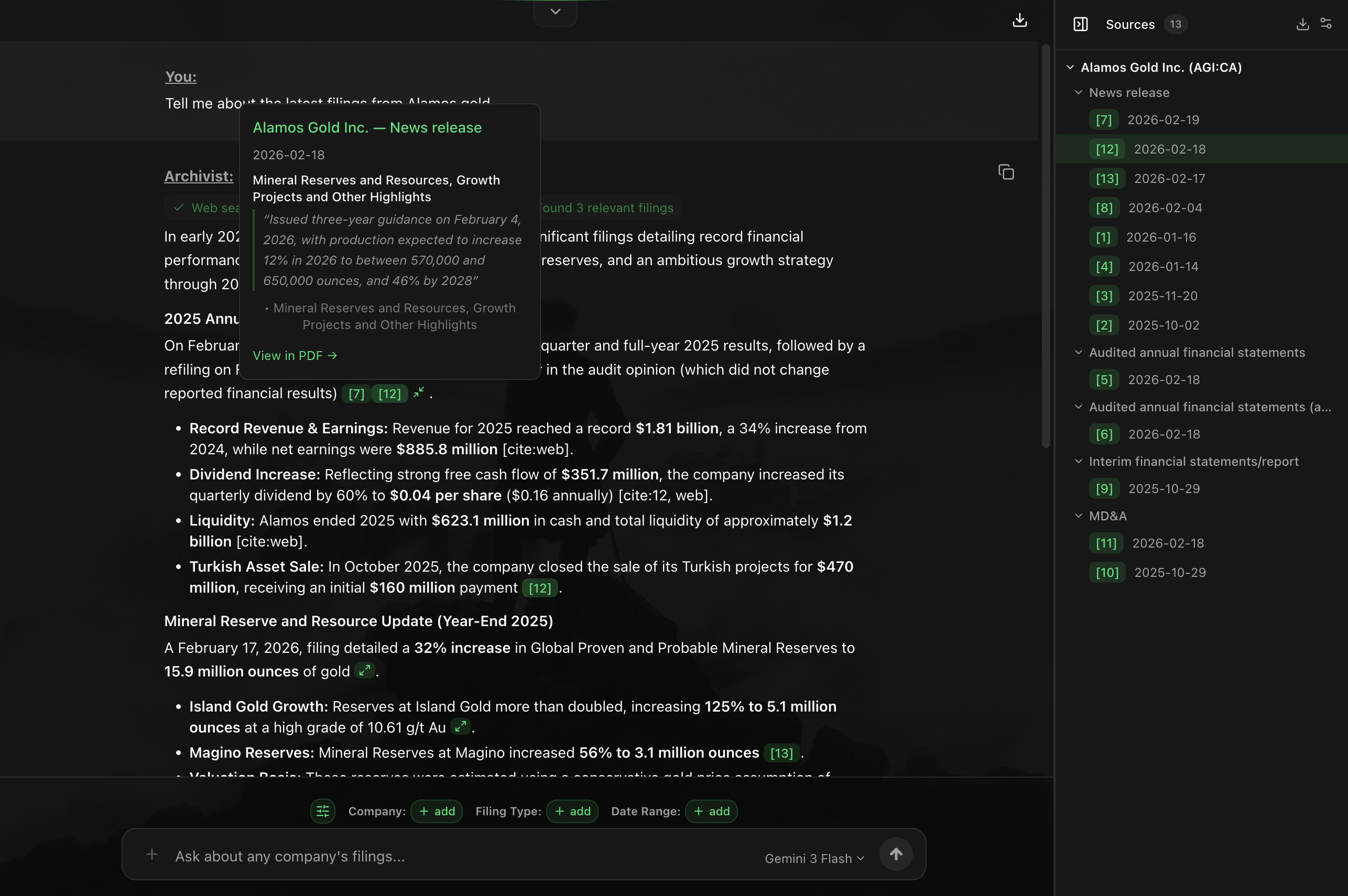Click the 'Archivist:' response label
The image size is (1348, 896).
[x=198, y=176]
